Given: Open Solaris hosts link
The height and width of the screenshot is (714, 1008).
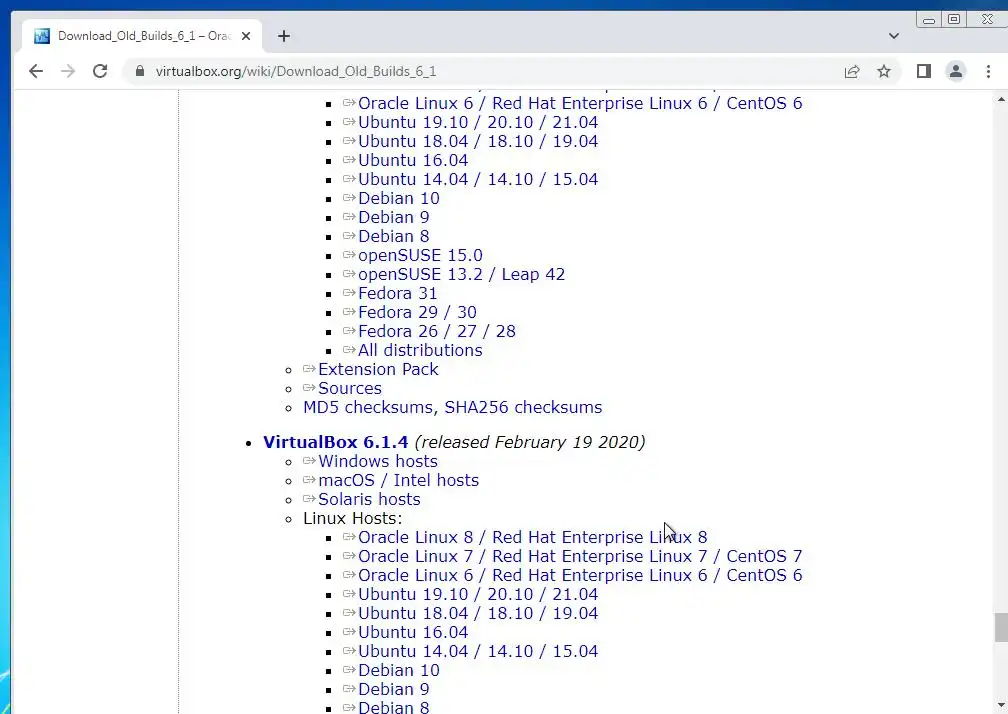Looking at the screenshot, I should pos(369,499).
